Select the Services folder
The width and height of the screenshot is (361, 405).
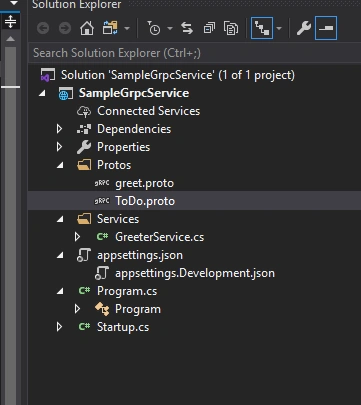[118, 219]
